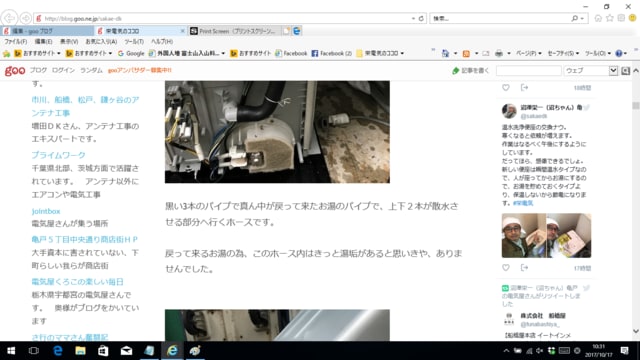Open File Explorer from the taskbar

[80, 351]
